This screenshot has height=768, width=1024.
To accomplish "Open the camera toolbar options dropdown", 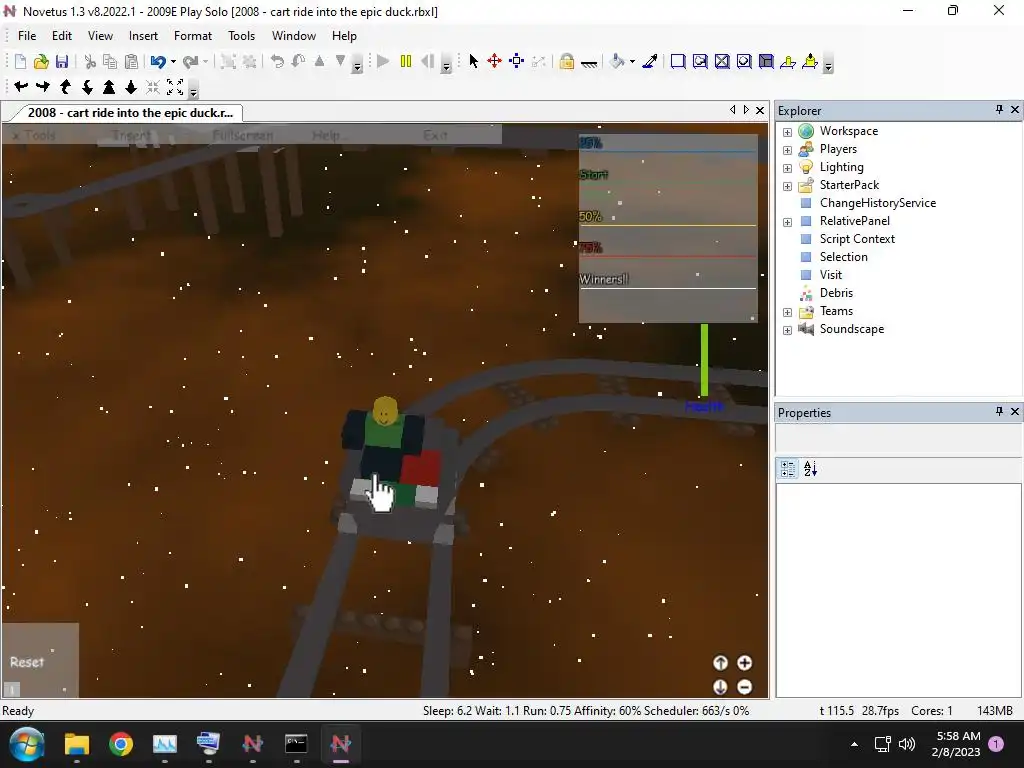I will 193,89.
